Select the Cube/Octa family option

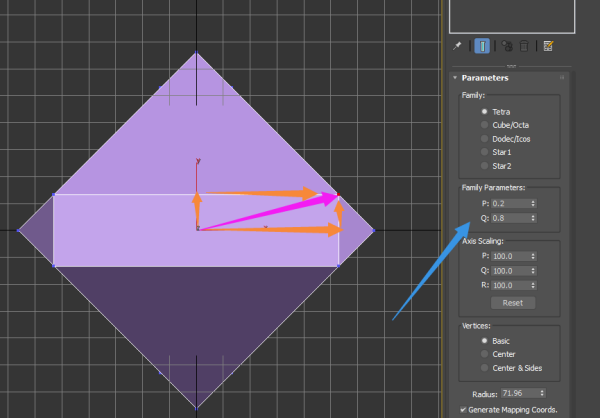(484, 125)
